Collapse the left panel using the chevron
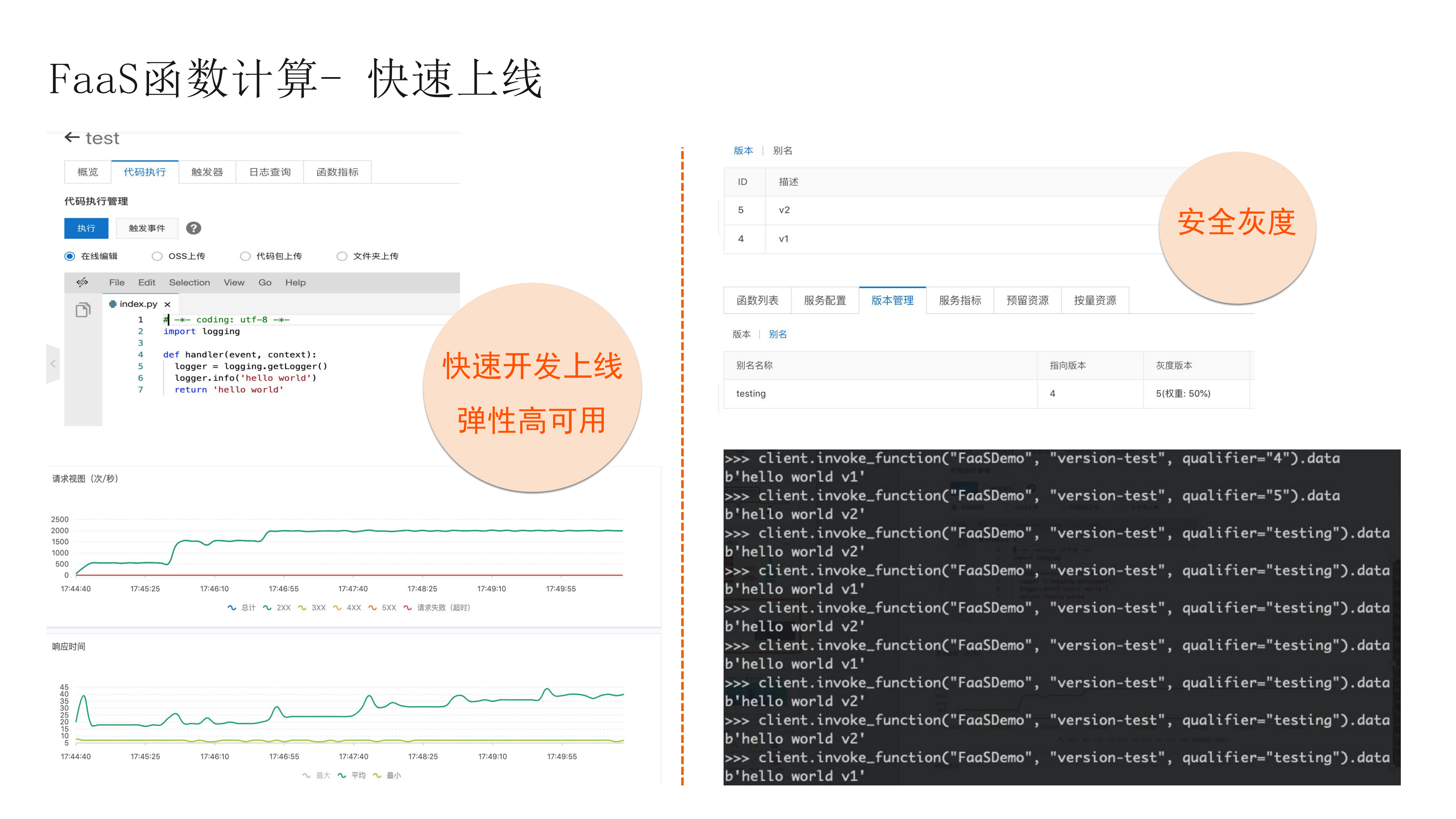This screenshot has height=819, width=1456. [x=53, y=364]
